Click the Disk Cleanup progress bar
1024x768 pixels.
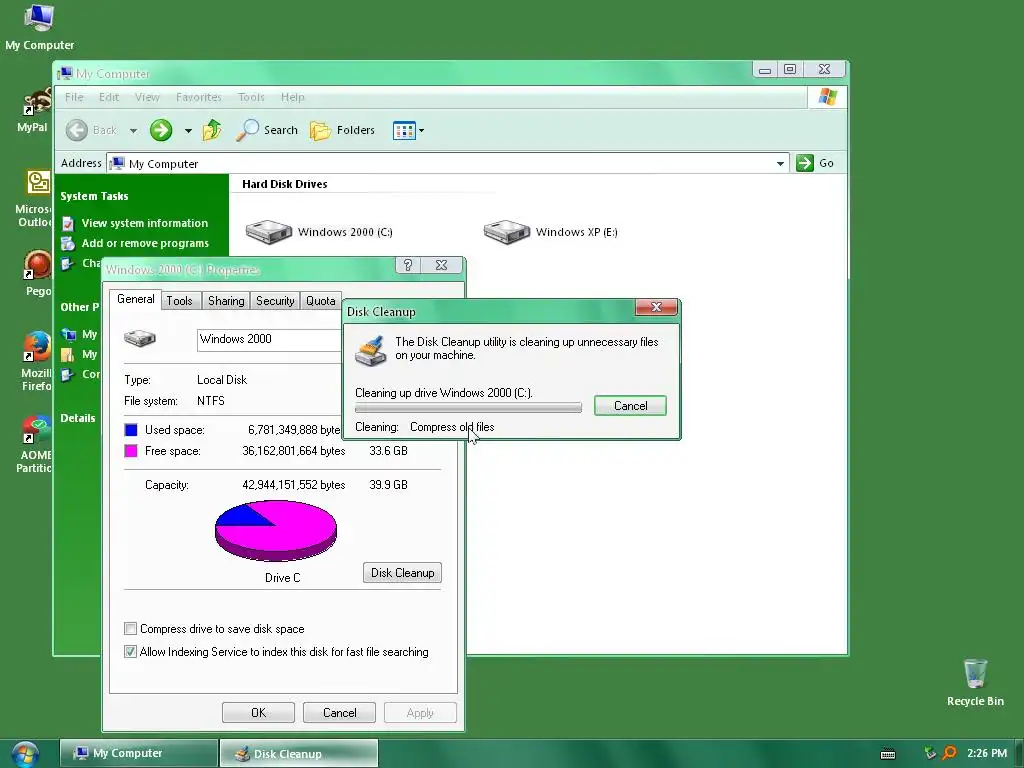tap(468, 408)
